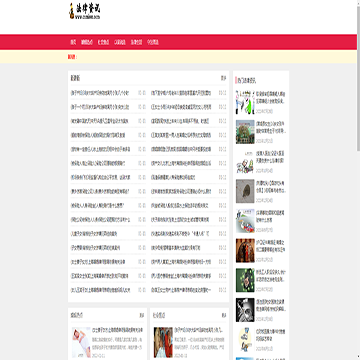Open the shortest first item in red navigation bar
This screenshot has width=360, height=360.
coord(73,42)
